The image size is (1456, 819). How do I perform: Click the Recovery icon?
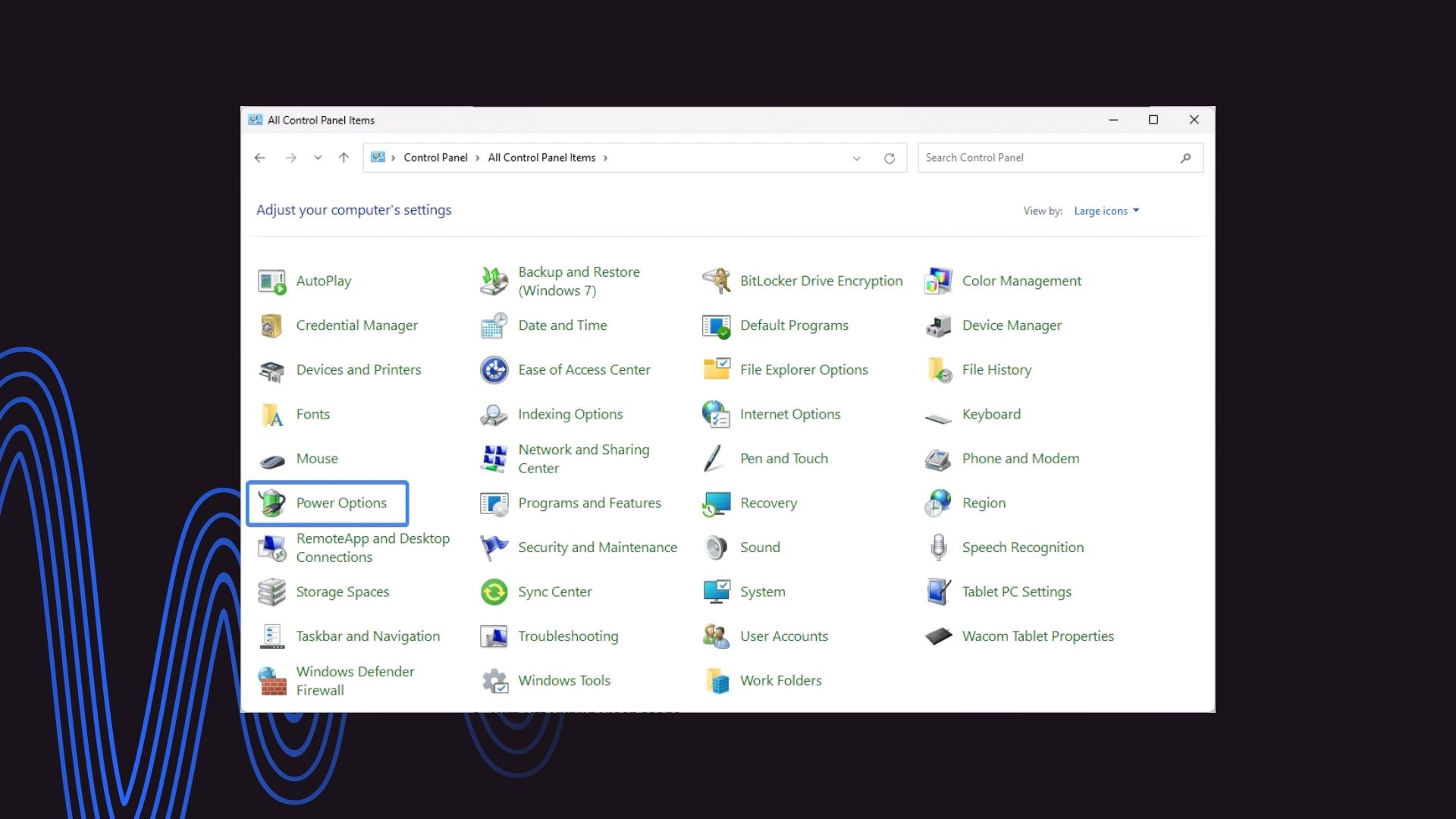(x=716, y=504)
